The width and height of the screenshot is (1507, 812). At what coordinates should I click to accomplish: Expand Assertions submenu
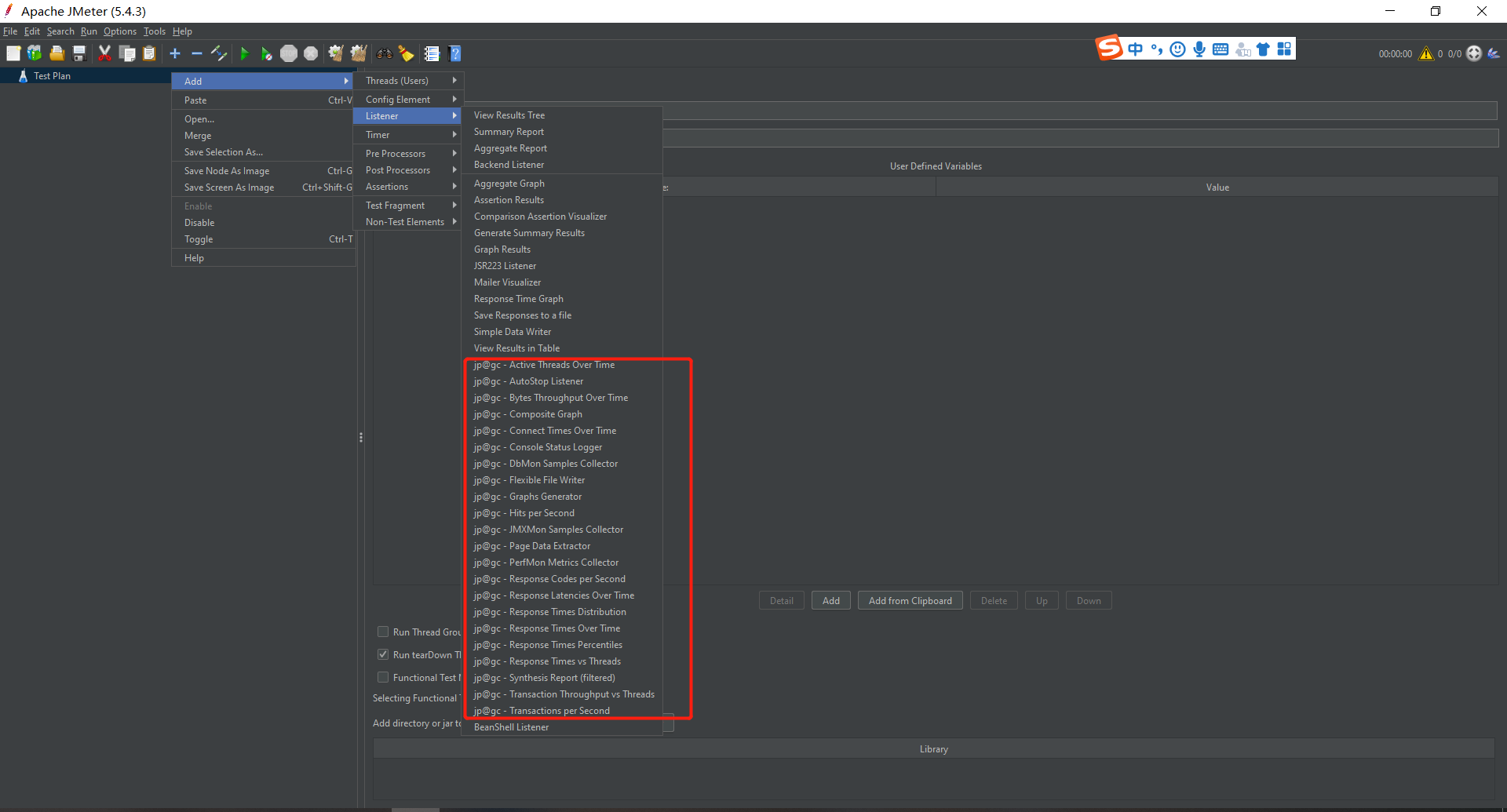point(409,186)
